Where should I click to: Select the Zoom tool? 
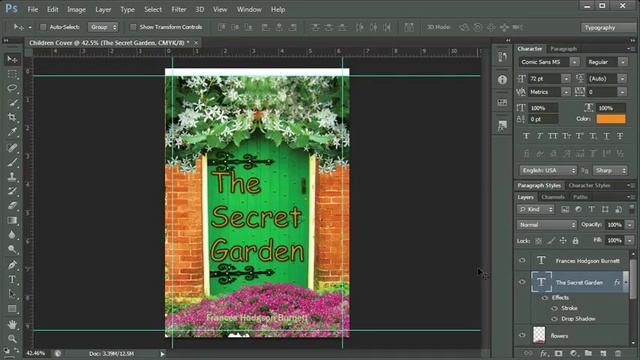click(12, 338)
